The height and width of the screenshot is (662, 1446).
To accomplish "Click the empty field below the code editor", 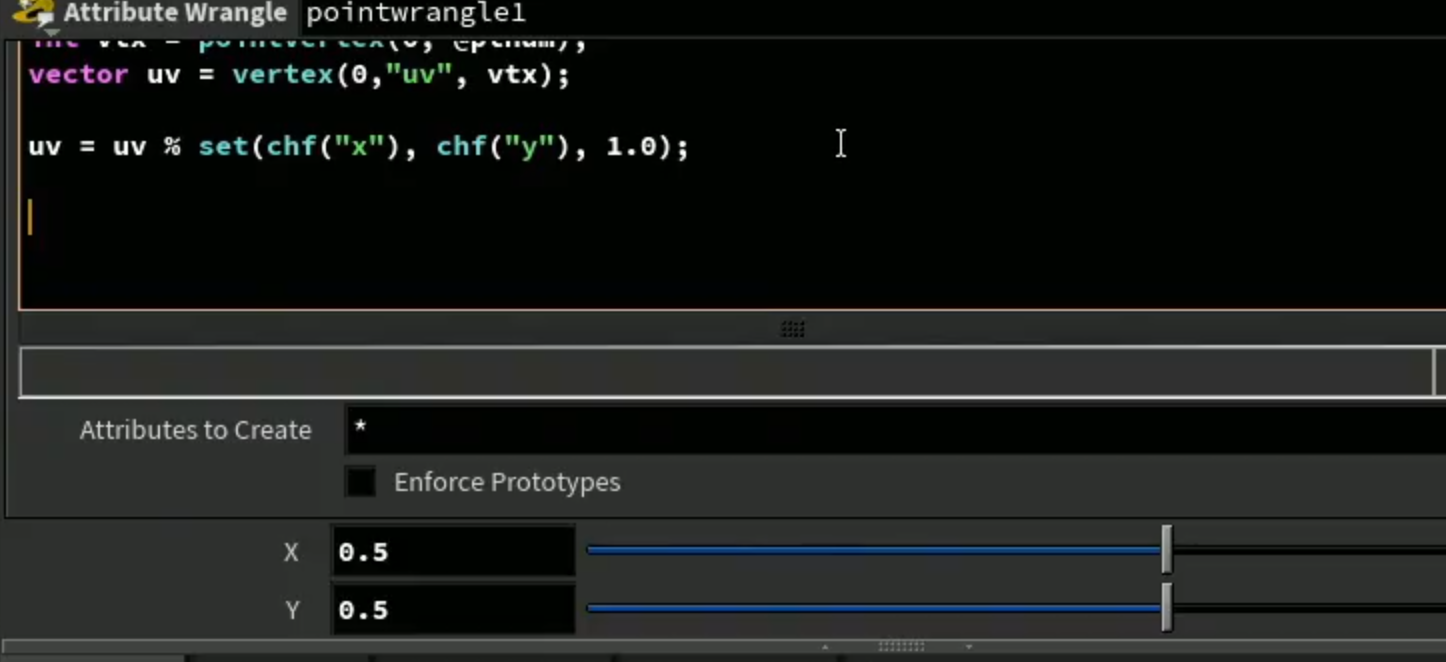I will pos(726,372).
